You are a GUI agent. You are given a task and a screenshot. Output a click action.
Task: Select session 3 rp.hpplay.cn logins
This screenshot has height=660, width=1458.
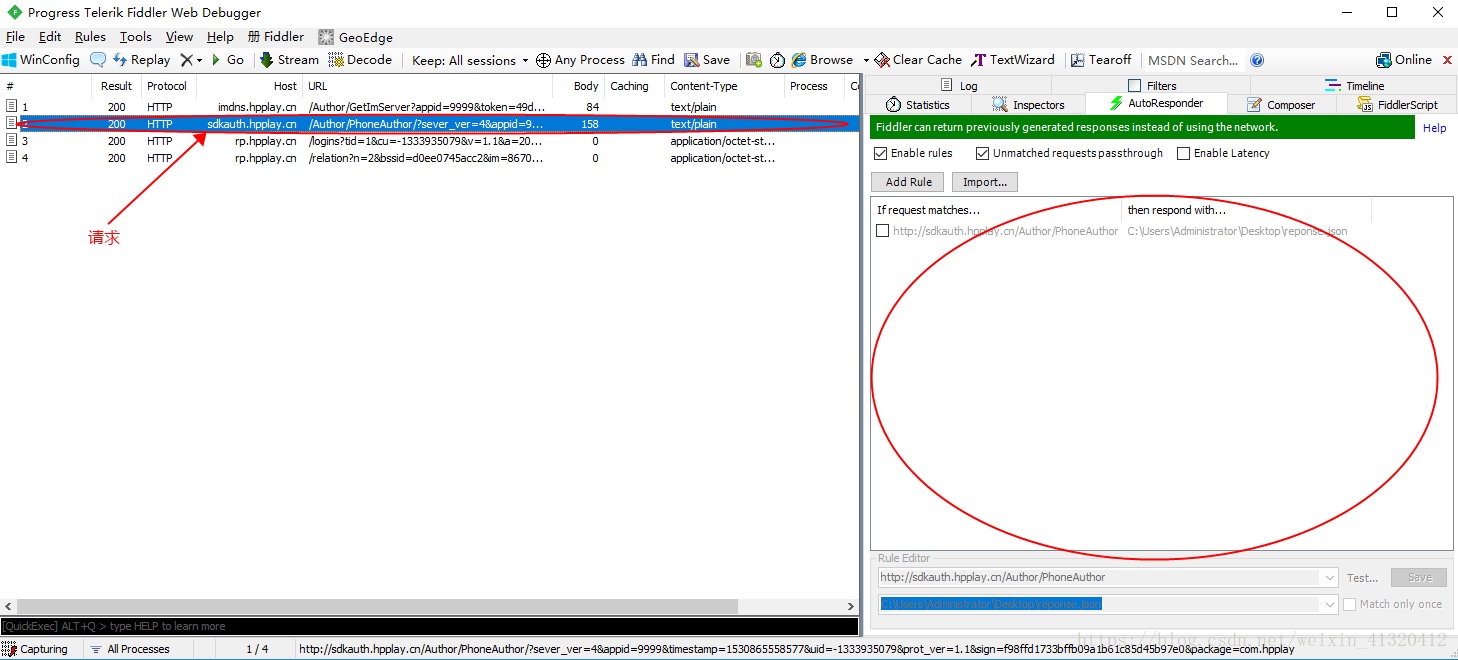tap(430, 141)
